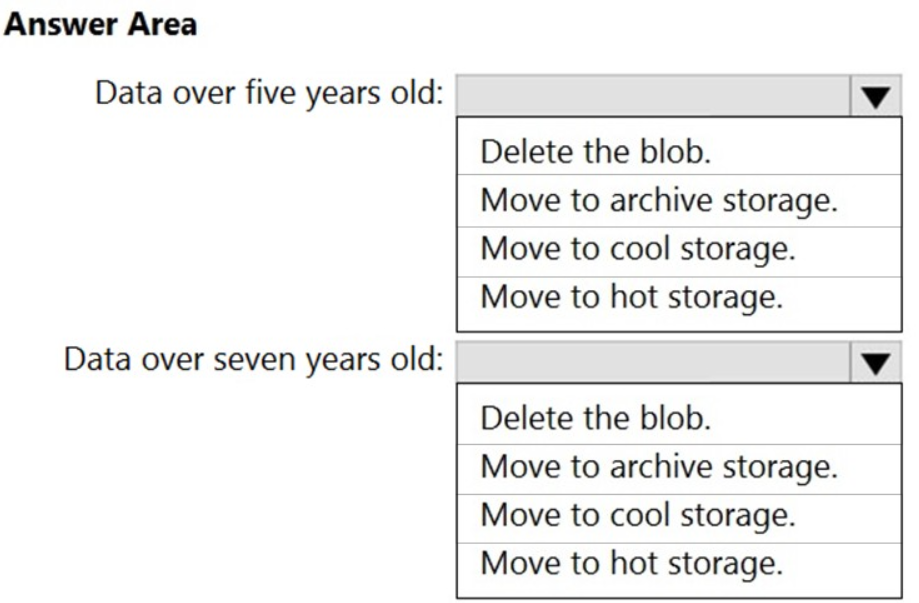Choose 'Delete the blob.' under five years old

tap(597, 152)
